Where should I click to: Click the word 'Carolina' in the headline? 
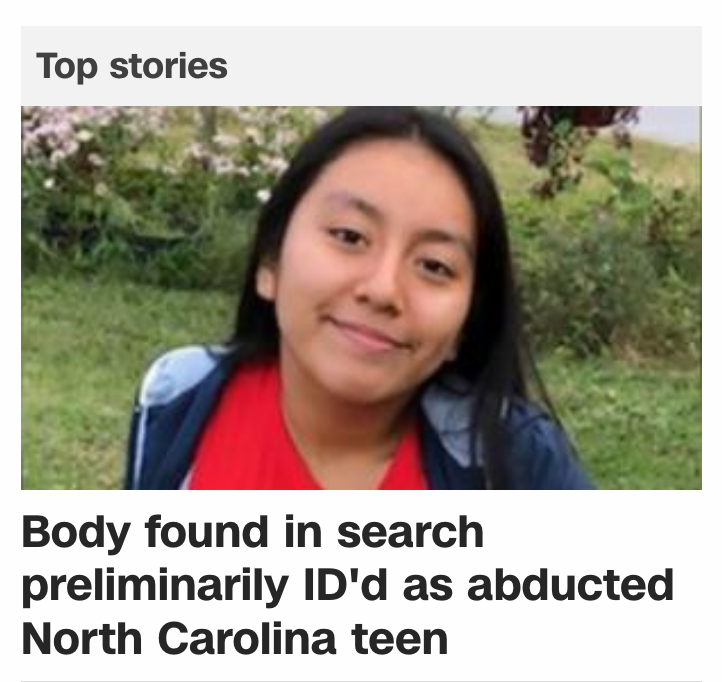pos(247,639)
